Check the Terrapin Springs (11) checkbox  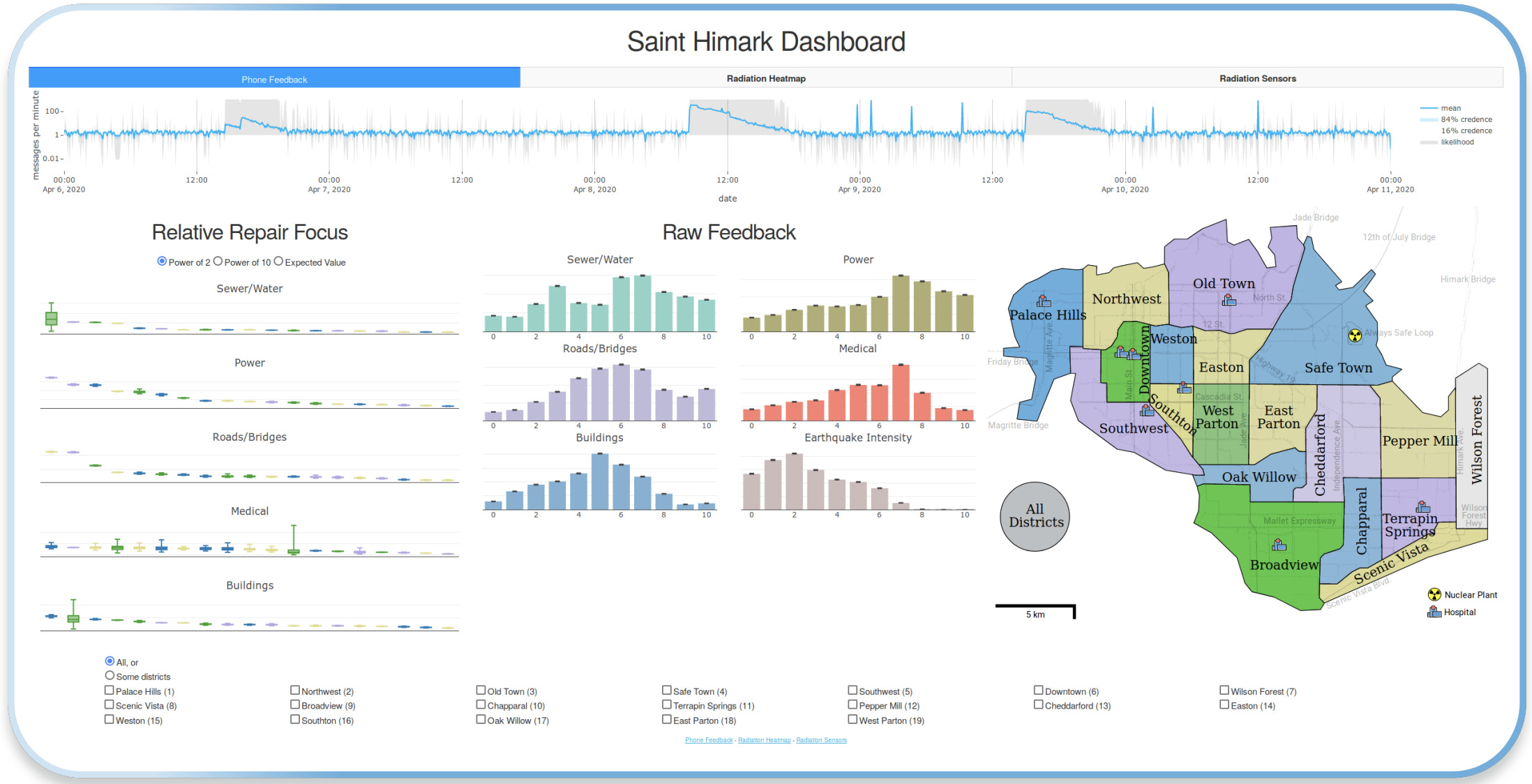coord(667,705)
